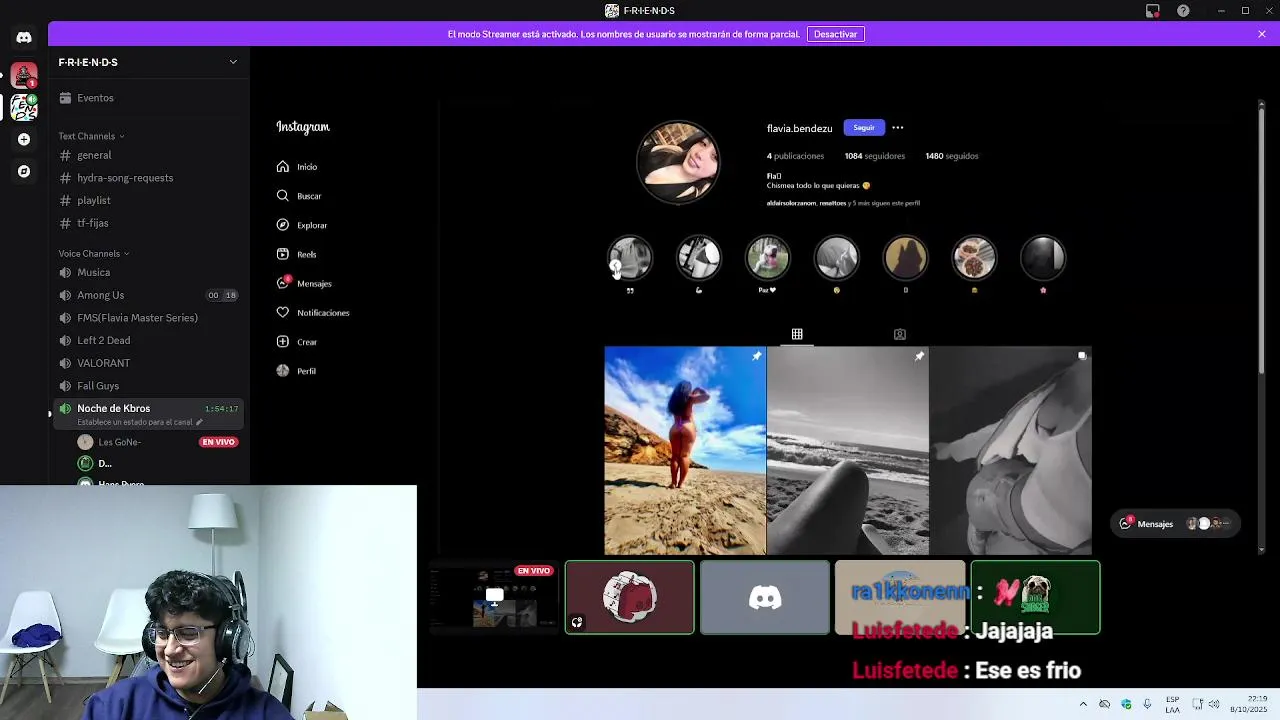Viewport: 1280px width, 720px height.
Task: Open the discover servers compass icon
Action: point(24,171)
